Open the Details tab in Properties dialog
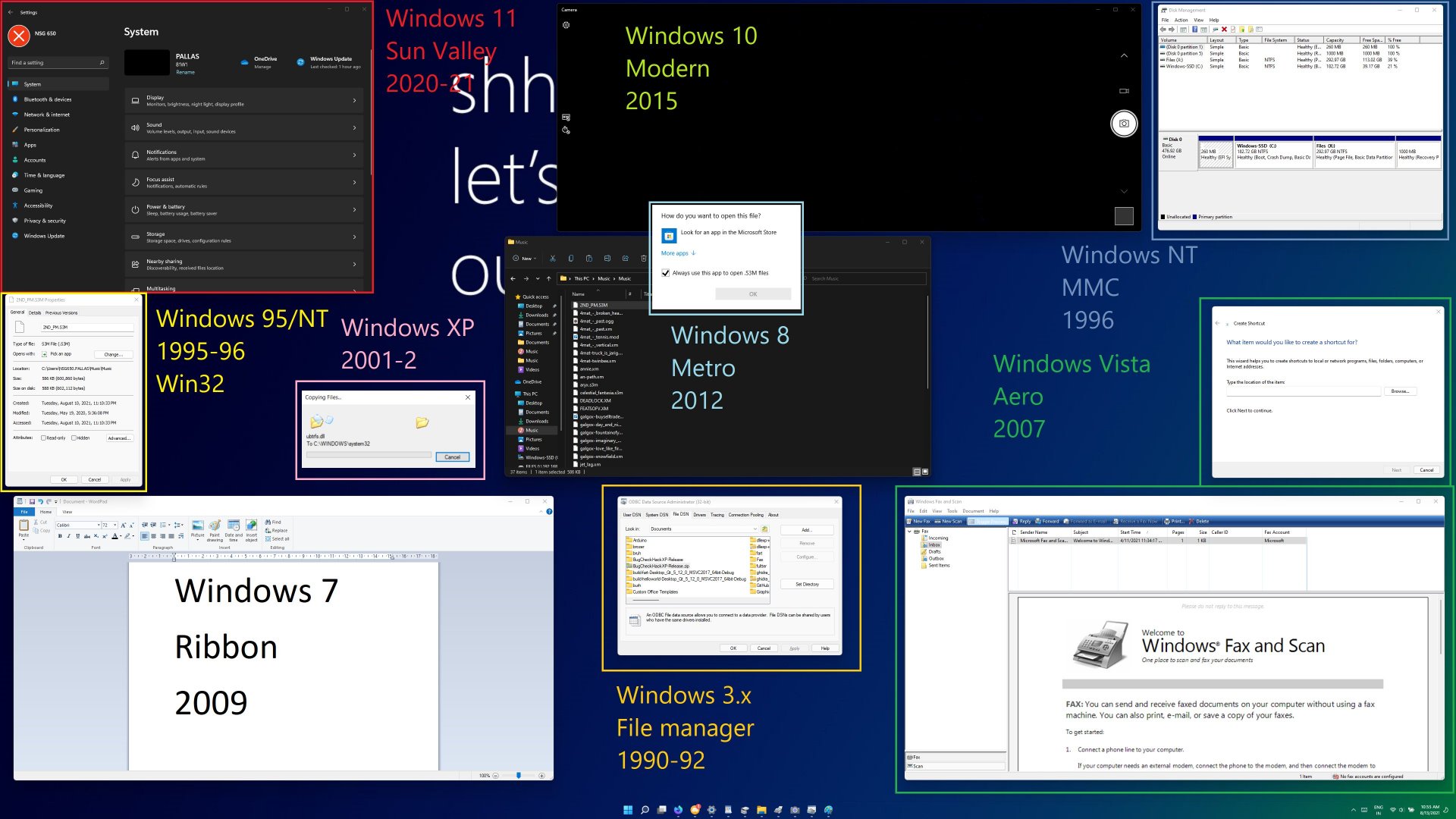Viewport: 1456px width, 819px height. click(x=35, y=312)
